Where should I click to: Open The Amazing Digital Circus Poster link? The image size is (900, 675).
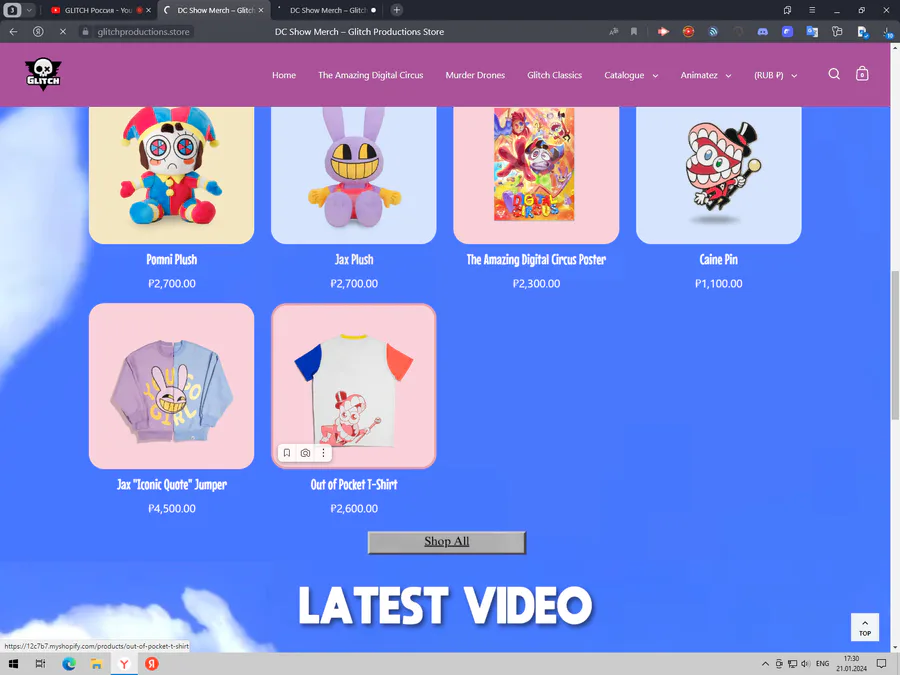(536, 259)
